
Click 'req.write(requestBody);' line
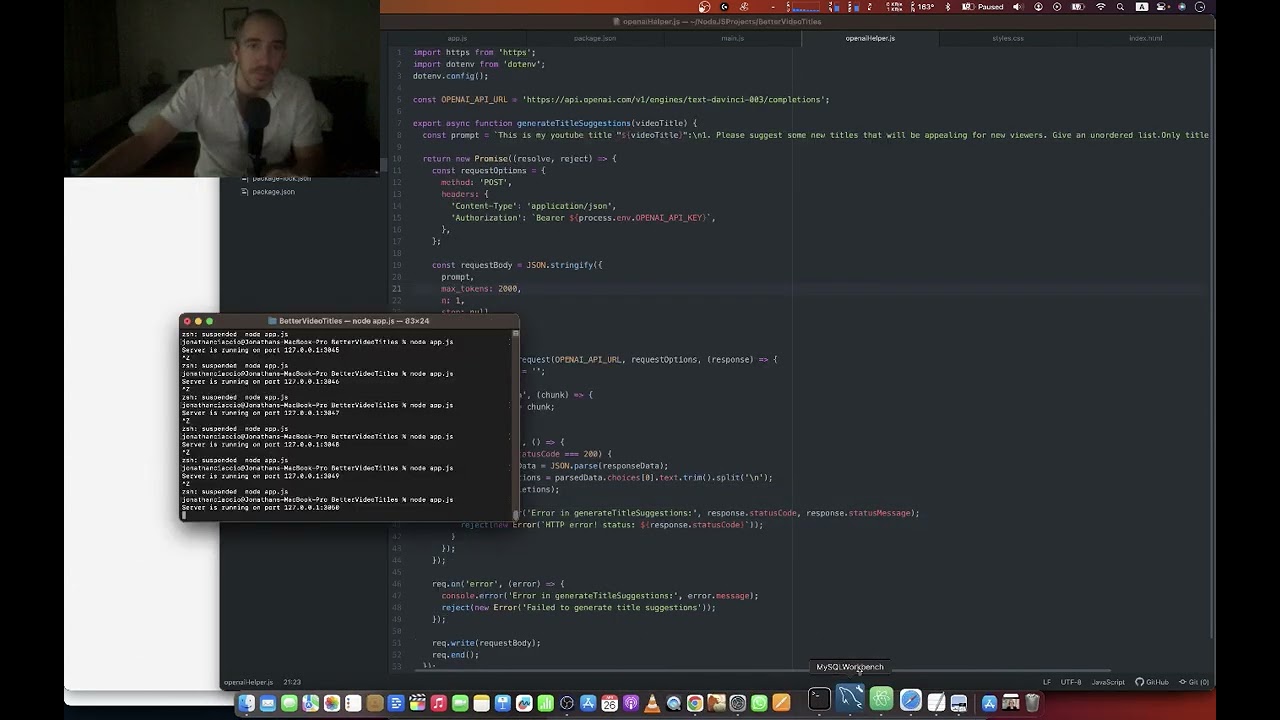[x=486, y=643]
